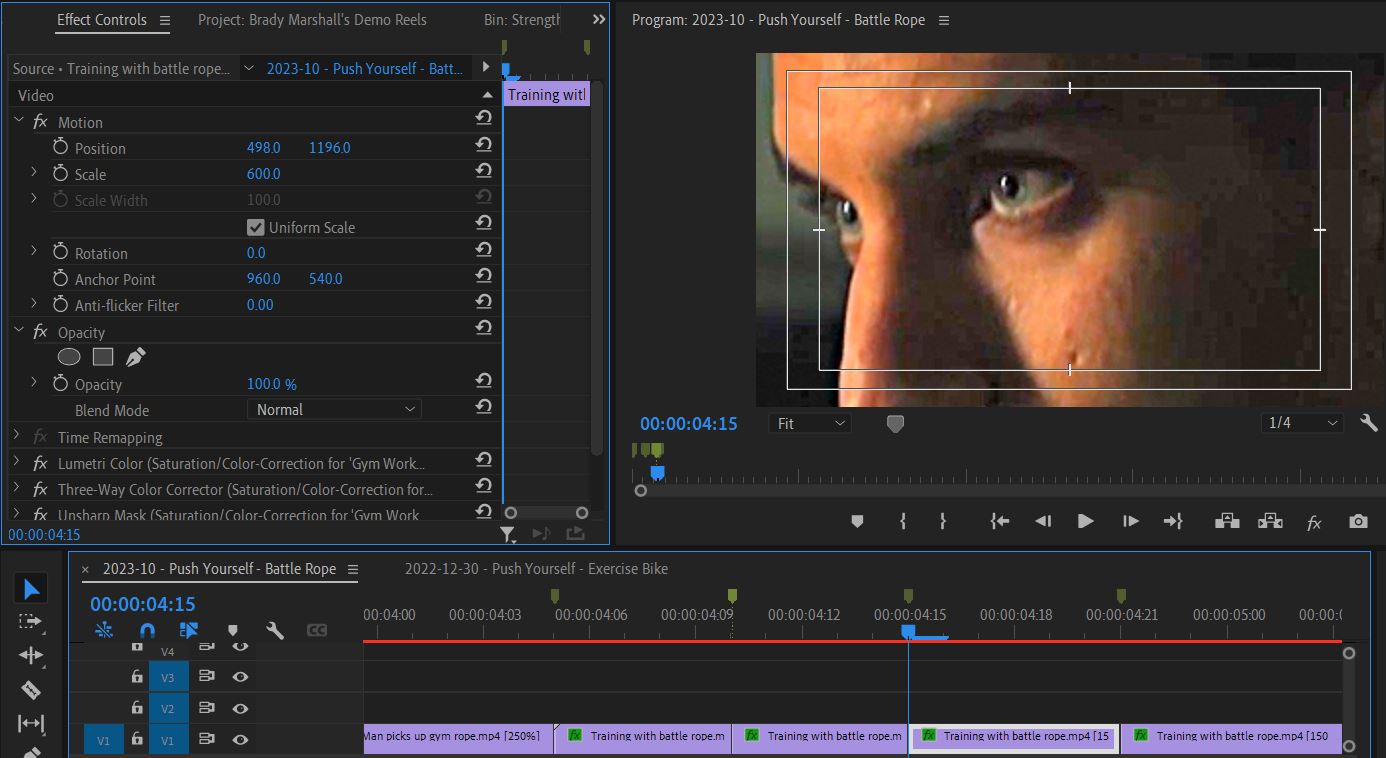Export frame with the camera icon
Viewport: 1386px width, 758px height.
pos(1358,521)
